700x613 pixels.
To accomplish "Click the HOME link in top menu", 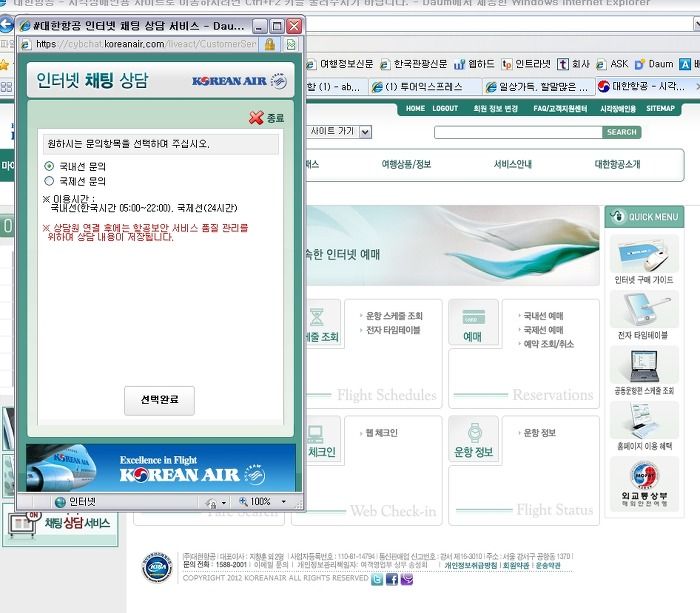I will coord(415,108).
